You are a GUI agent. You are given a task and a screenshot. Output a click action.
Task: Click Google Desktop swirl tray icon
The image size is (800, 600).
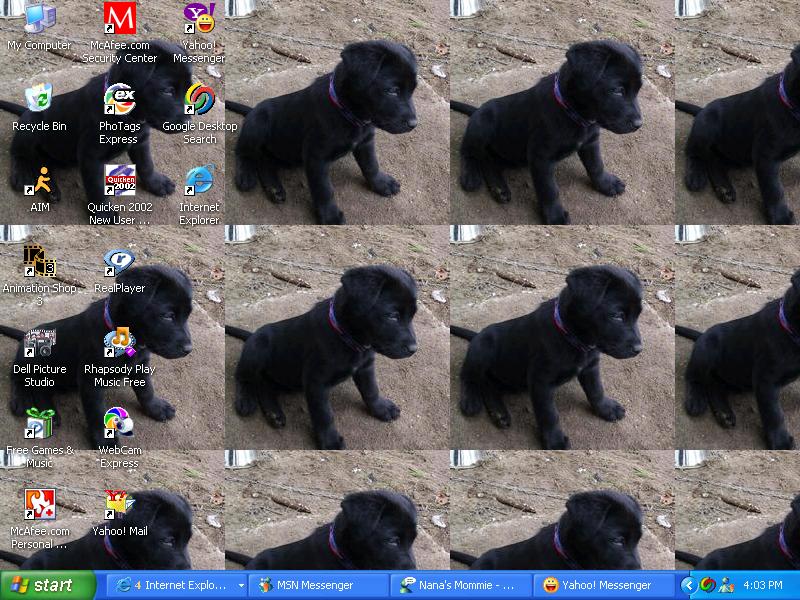707,585
